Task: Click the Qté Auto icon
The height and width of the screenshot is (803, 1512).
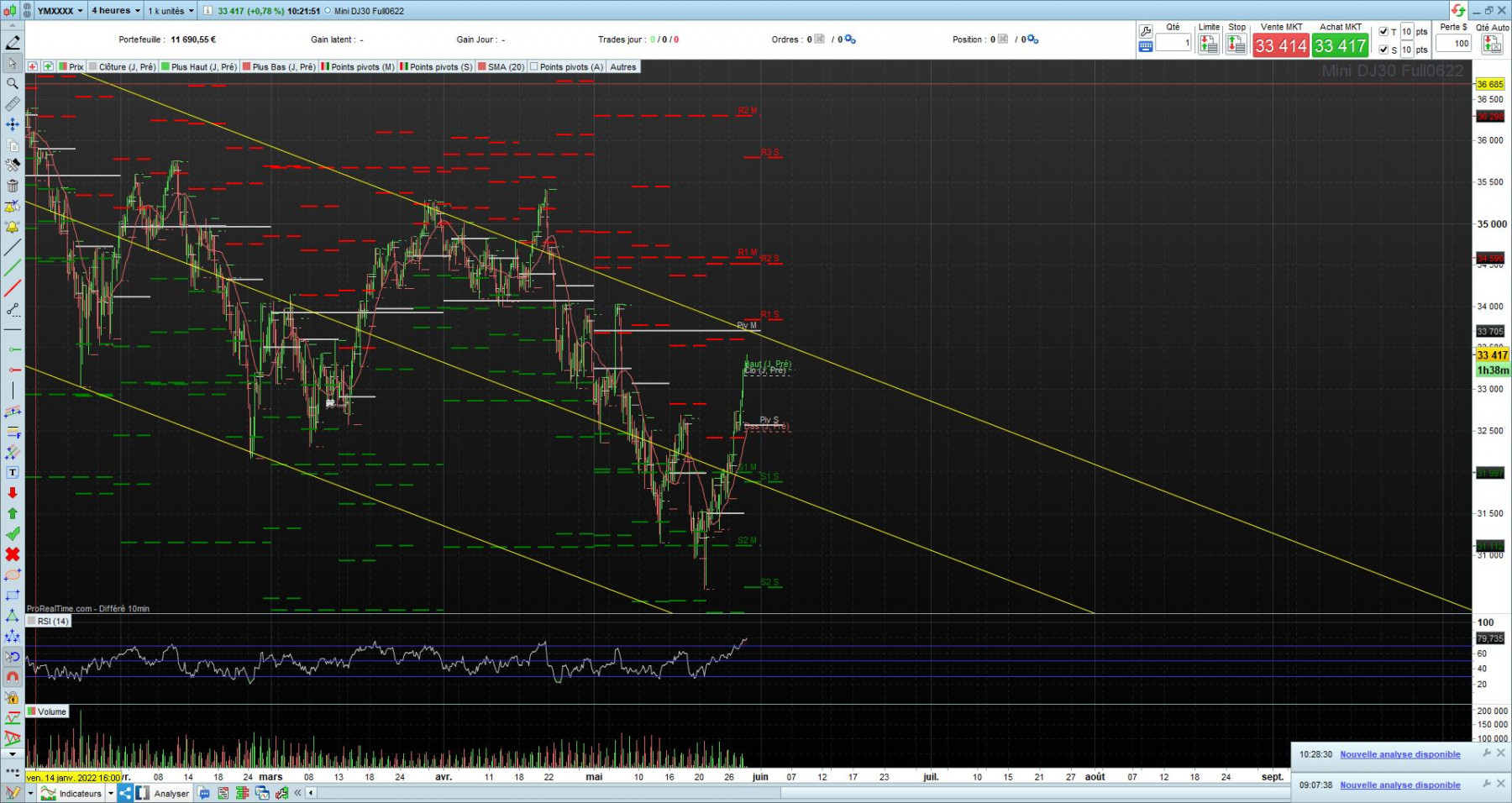Action: [x=1492, y=45]
